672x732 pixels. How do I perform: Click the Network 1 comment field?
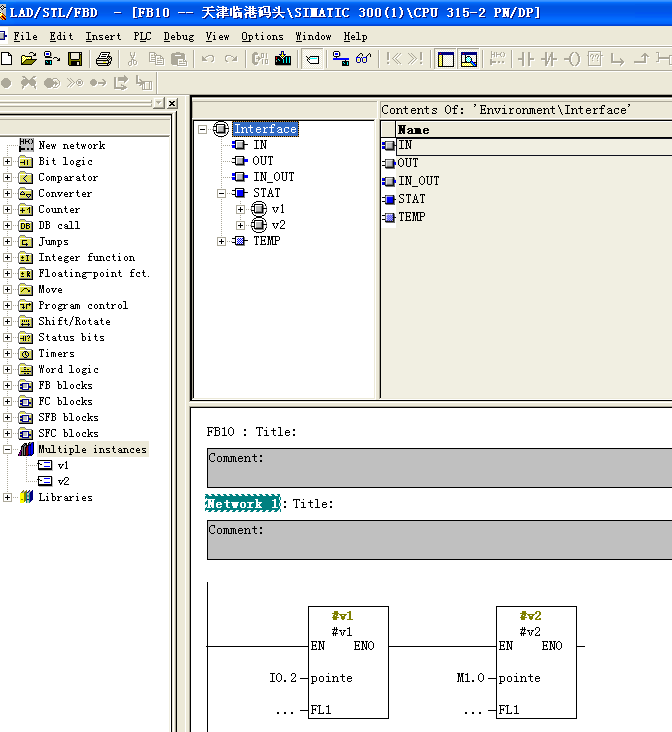439,540
